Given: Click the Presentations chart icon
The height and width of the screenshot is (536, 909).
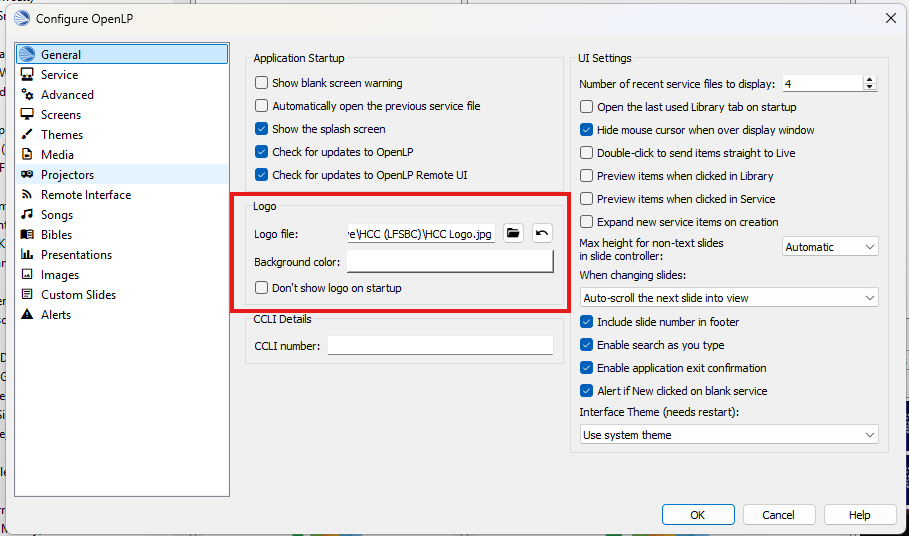Looking at the screenshot, I should [27, 255].
